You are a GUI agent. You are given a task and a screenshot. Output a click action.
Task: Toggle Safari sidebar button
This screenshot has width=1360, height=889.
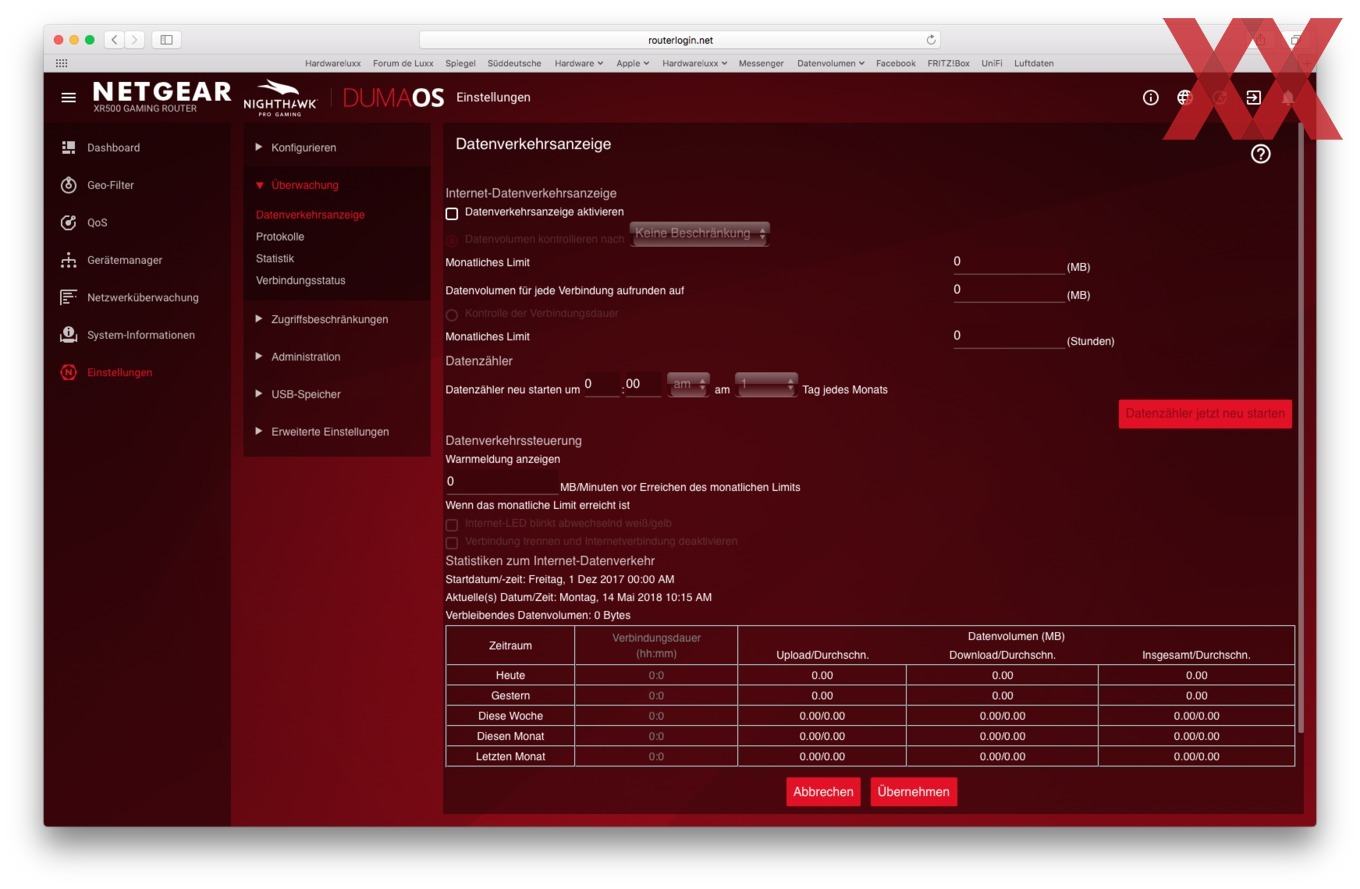click(x=166, y=40)
